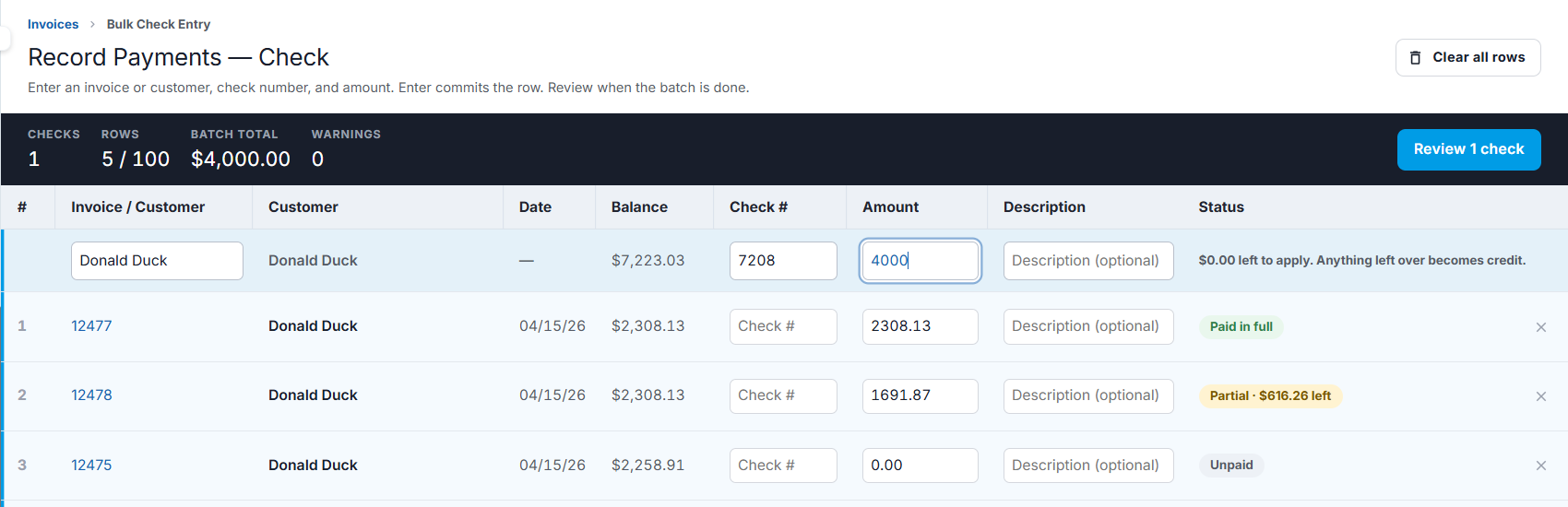The height and width of the screenshot is (507, 1568).
Task: Click Amount field showing 0.00
Action: (920, 466)
